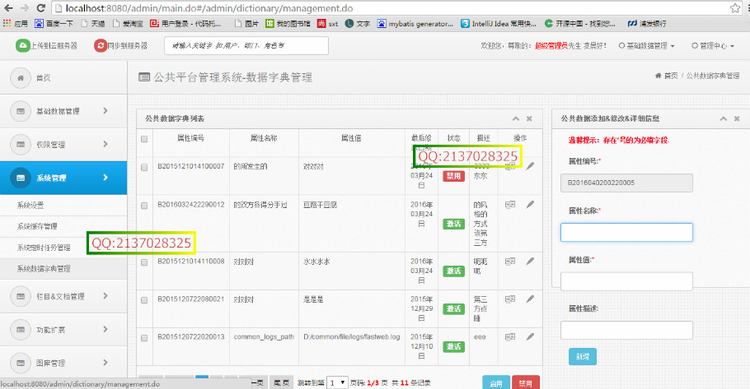Open the 管理中心 dropdown in top bar

(713, 45)
